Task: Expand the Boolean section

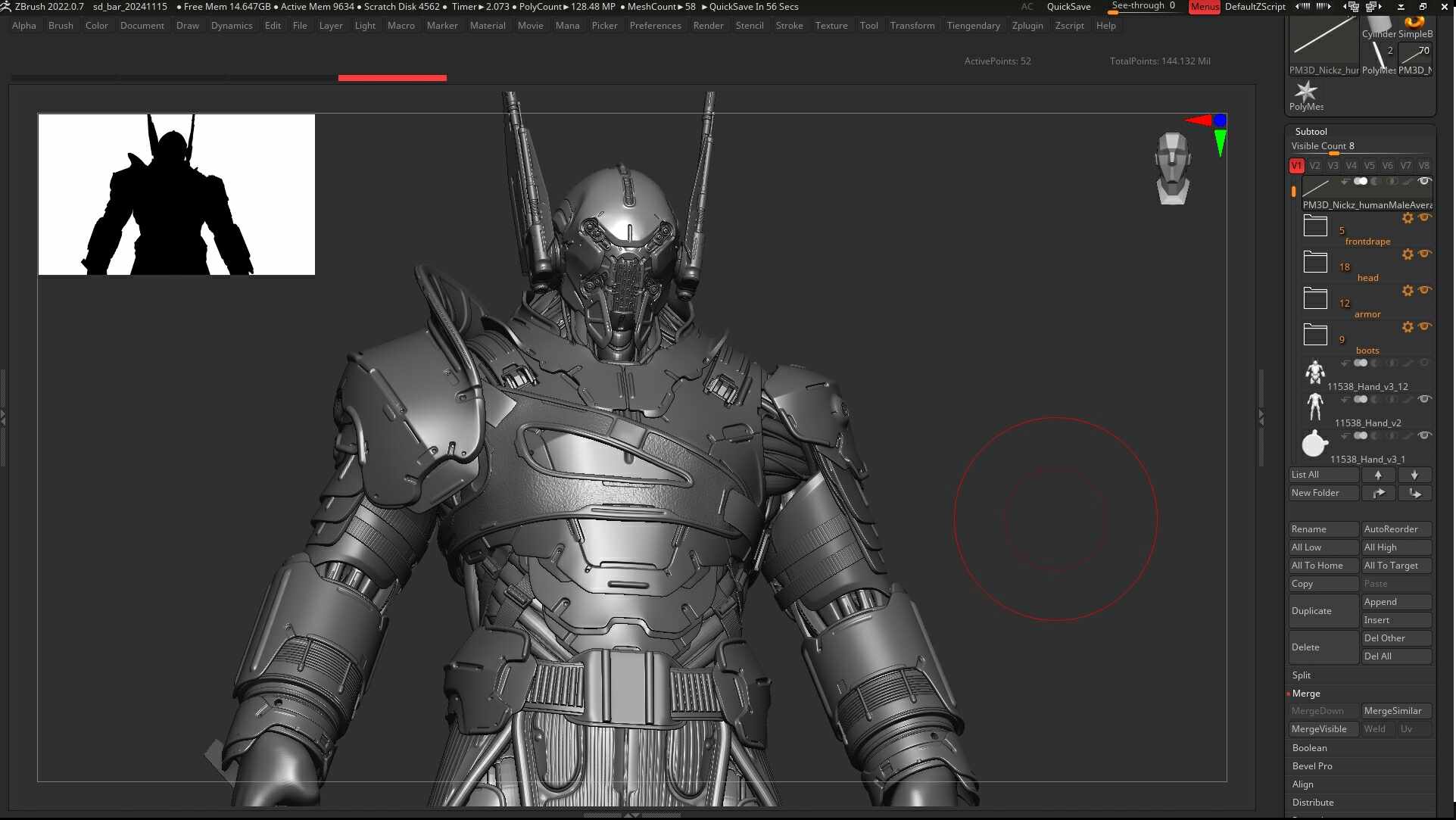Action: tap(1309, 748)
